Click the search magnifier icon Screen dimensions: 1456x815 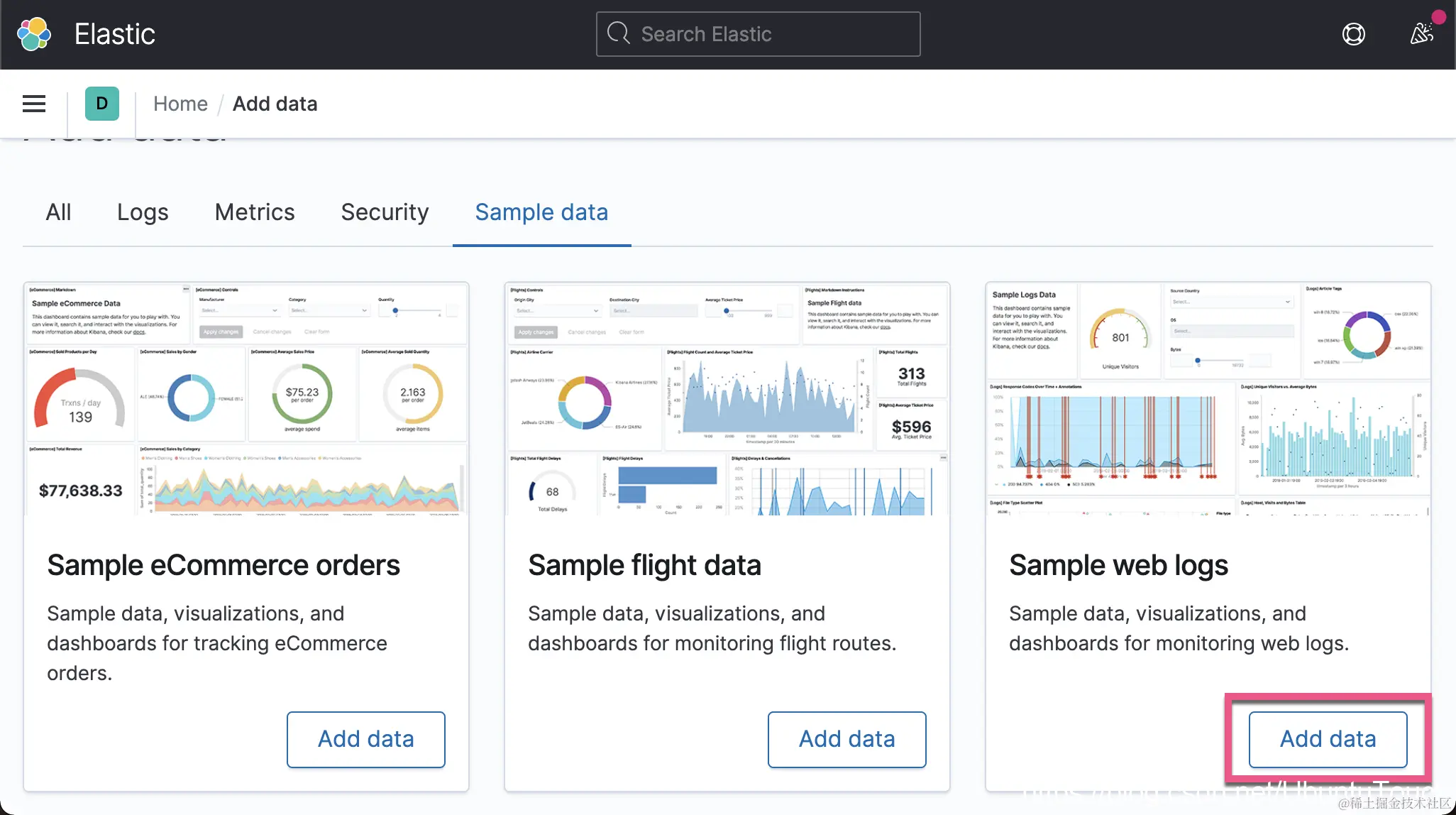pyautogui.click(x=619, y=33)
